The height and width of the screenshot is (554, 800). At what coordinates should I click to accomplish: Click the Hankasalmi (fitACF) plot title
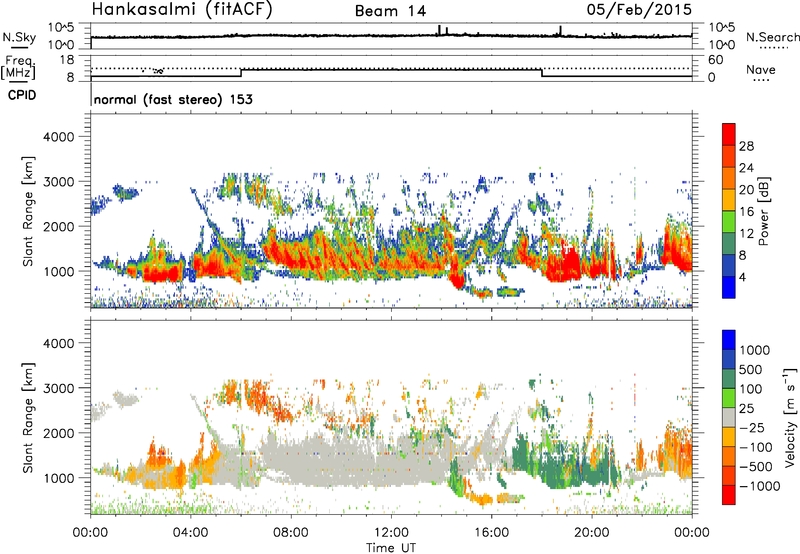[182, 10]
